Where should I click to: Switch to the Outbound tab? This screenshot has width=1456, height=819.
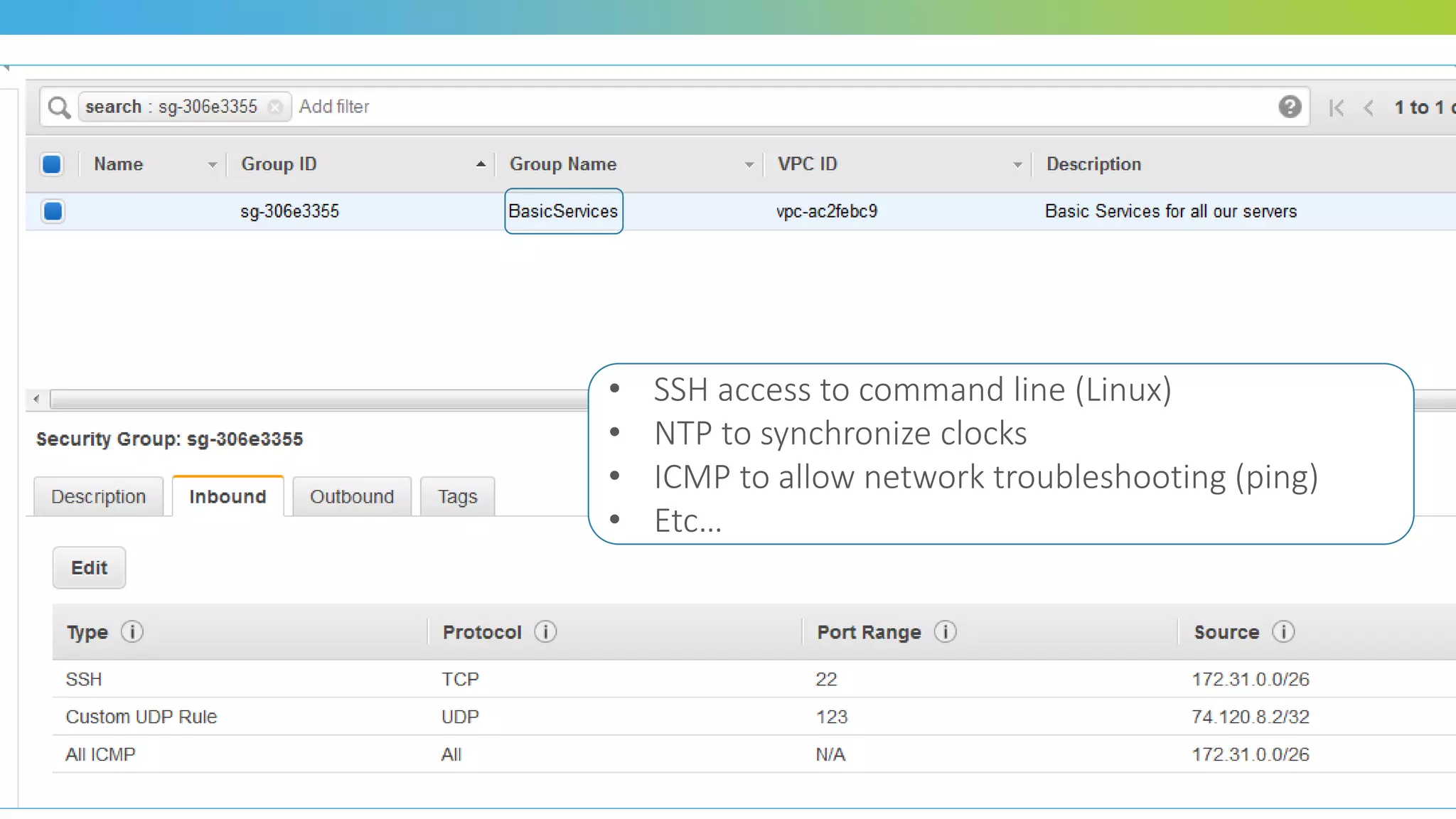pos(352,496)
